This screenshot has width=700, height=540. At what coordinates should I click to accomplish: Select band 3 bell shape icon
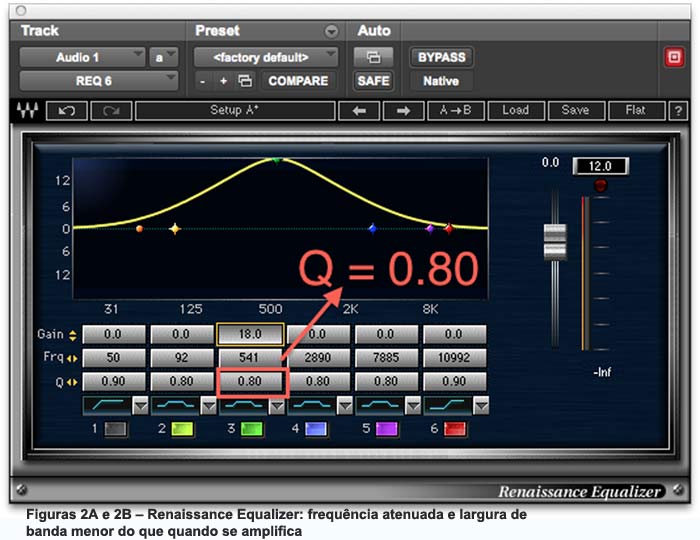pyautogui.click(x=243, y=405)
